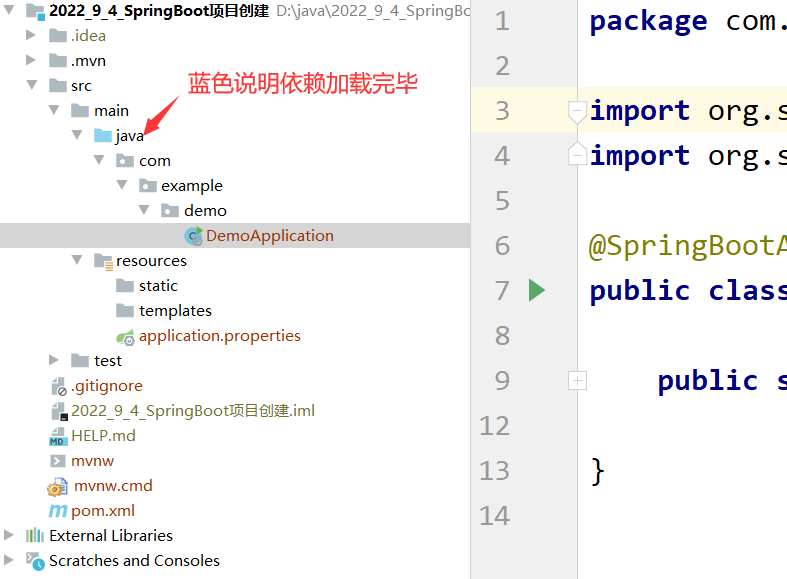Image resolution: width=787 pixels, height=579 pixels.
Task: Select the 2022_9_4_SpringBoot项目创建.iml file
Action: coord(193,410)
